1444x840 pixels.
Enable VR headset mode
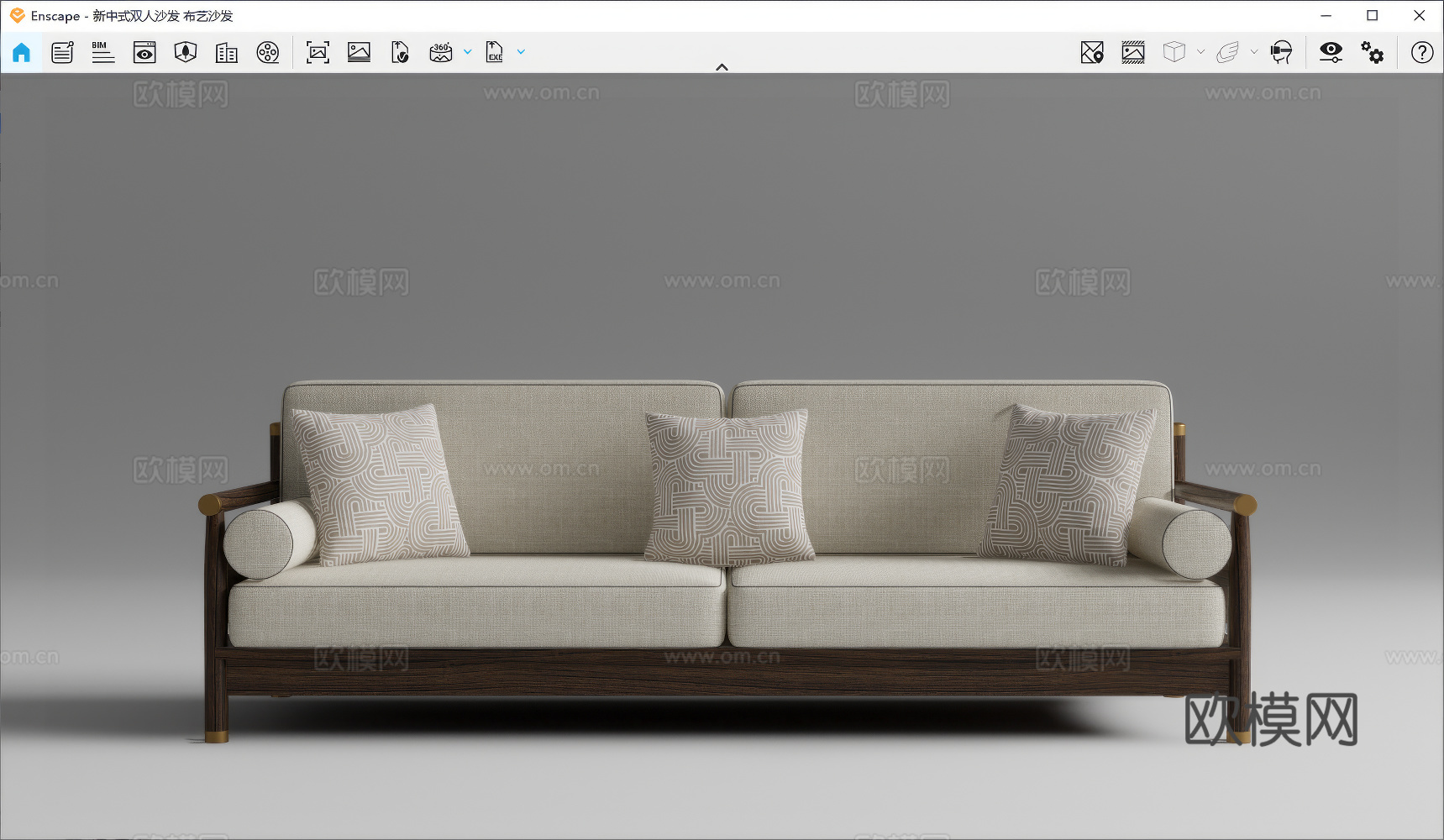[x=1281, y=52]
